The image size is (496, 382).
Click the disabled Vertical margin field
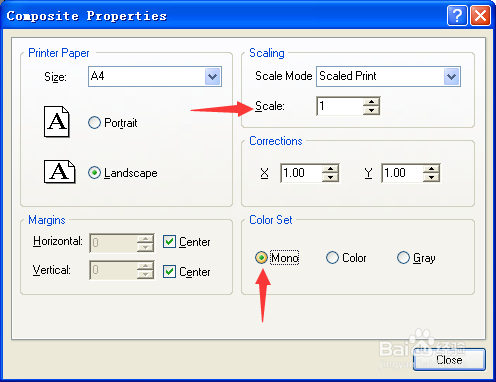coord(113,270)
